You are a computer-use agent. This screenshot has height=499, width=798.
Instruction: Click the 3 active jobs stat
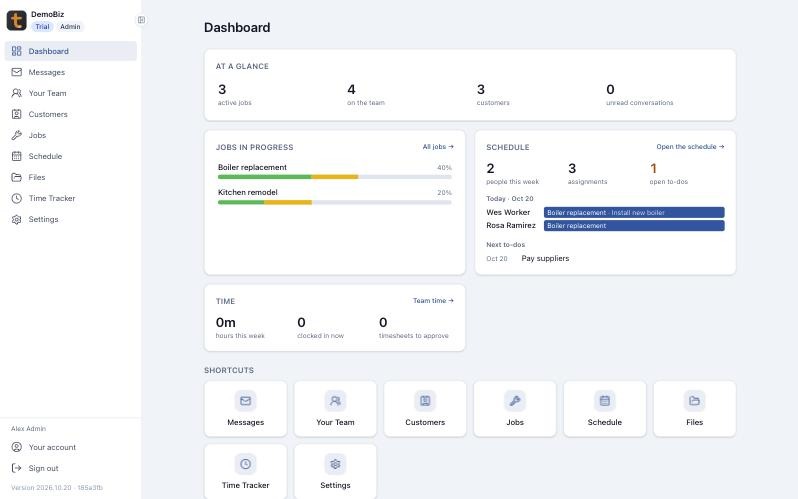pyautogui.click(x=235, y=94)
